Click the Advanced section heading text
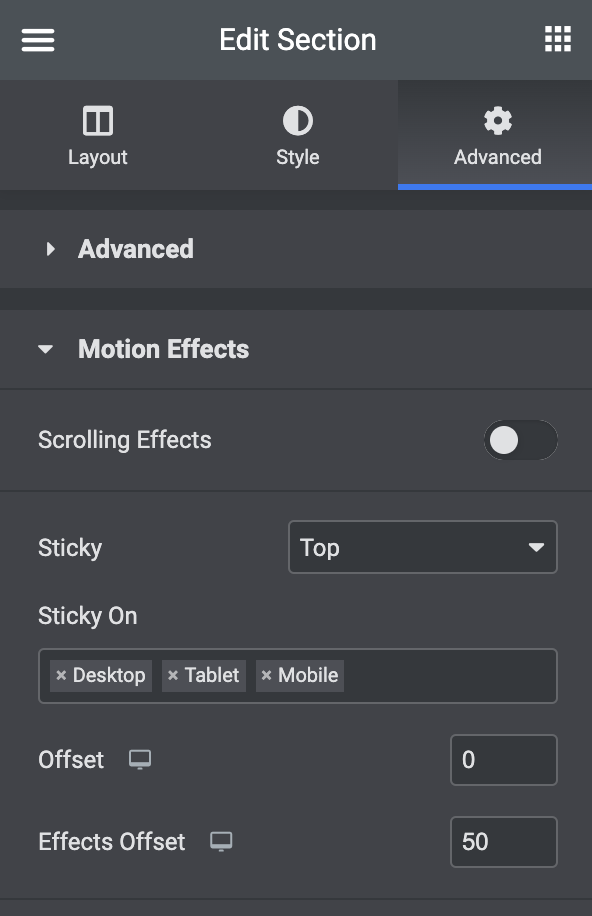Screen dimensions: 592x916 136,249
